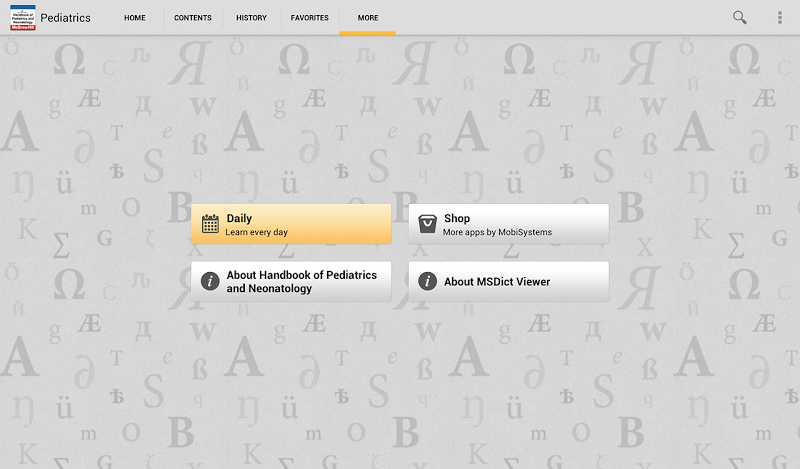Open the CONTENTS tab
Image resolution: width=800 pixels, height=469 pixels.
coord(193,18)
